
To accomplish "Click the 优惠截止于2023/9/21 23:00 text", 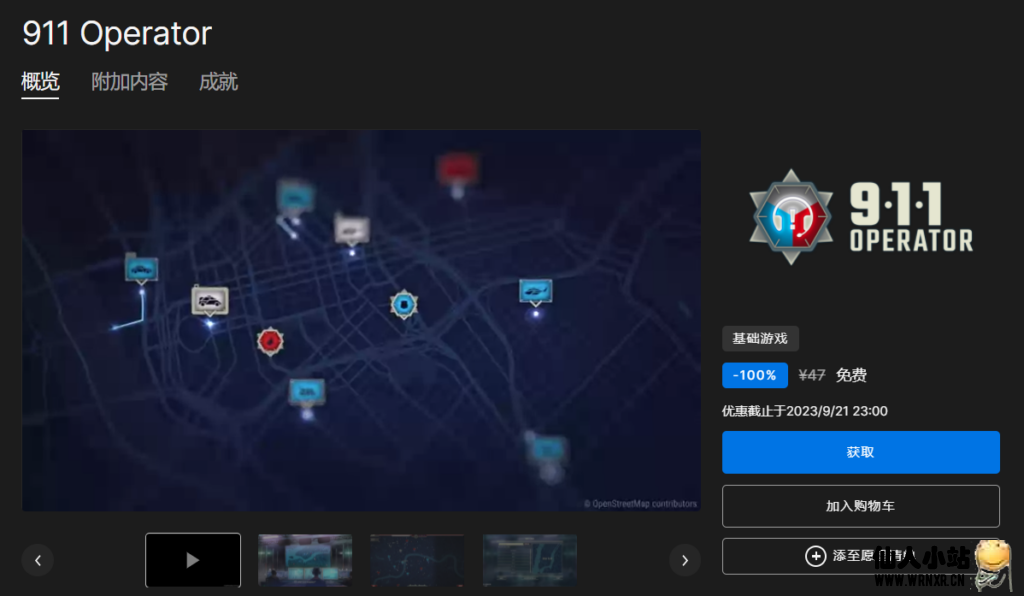I will tap(805, 411).
